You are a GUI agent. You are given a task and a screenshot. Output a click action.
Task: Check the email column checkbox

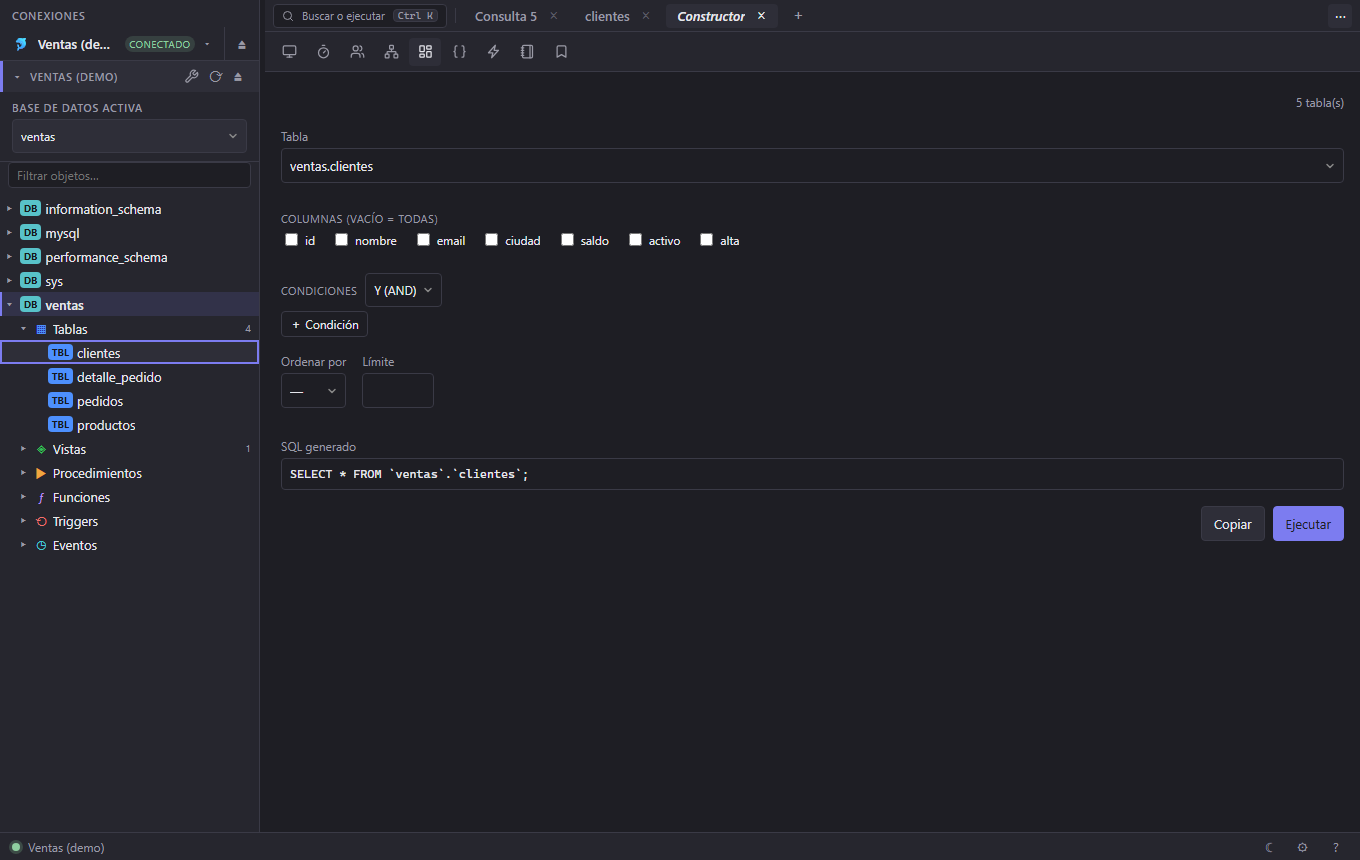424,240
